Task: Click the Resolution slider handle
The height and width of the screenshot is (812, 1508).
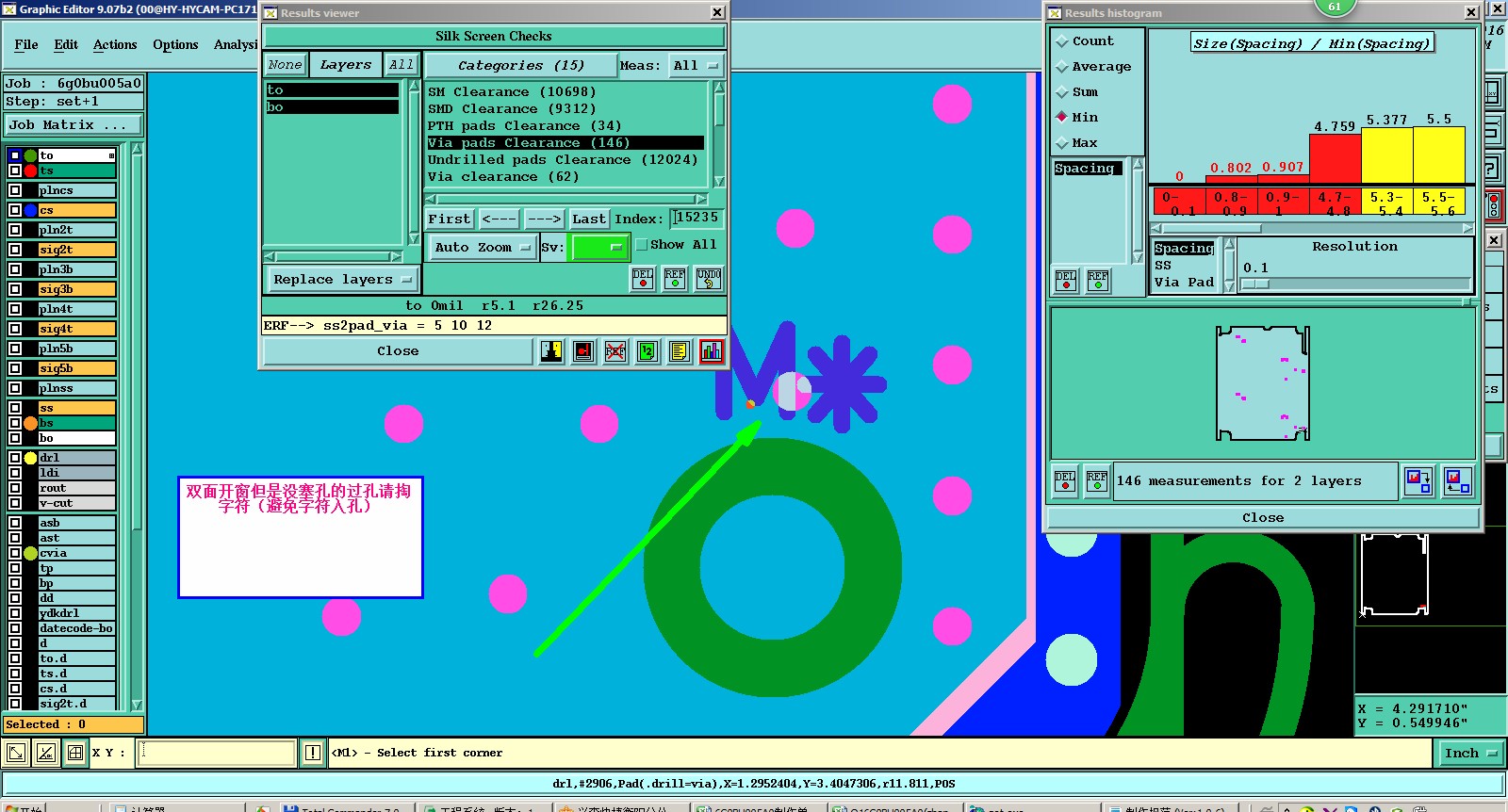Action: click(x=1255, y=284)
